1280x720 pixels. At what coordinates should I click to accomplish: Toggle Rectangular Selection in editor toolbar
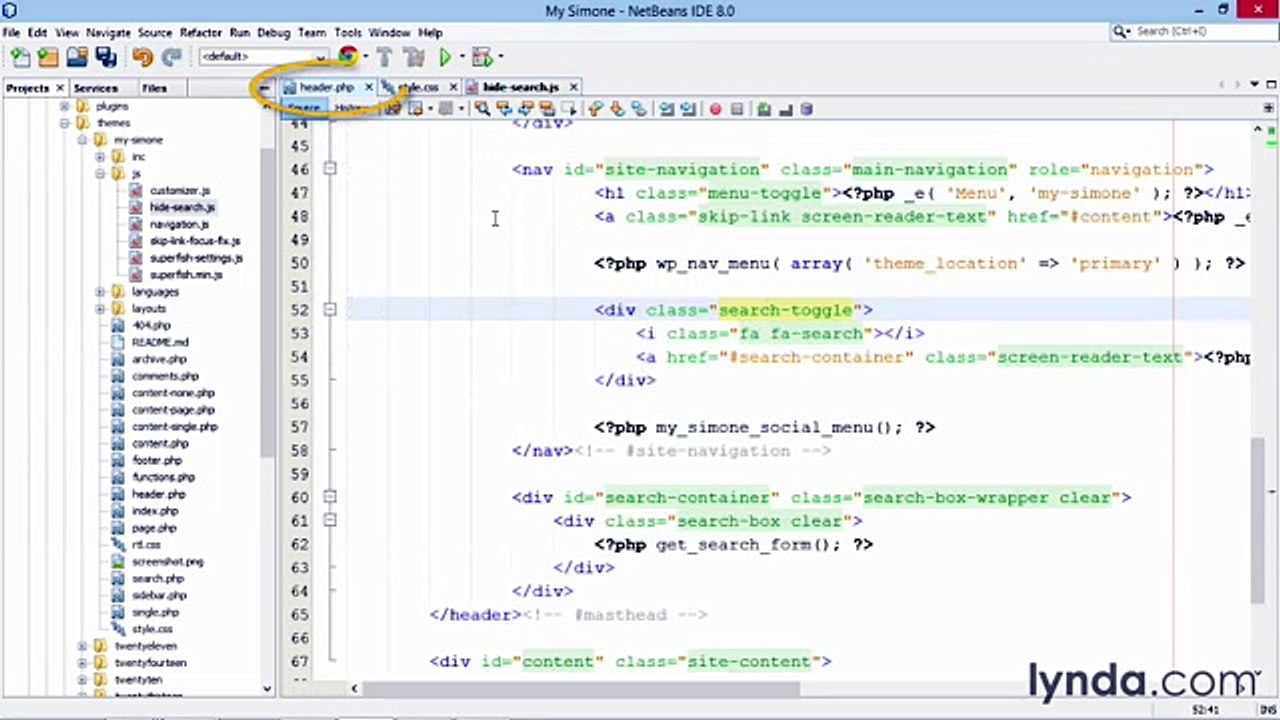pyautogui.click(x=569, y=109)
